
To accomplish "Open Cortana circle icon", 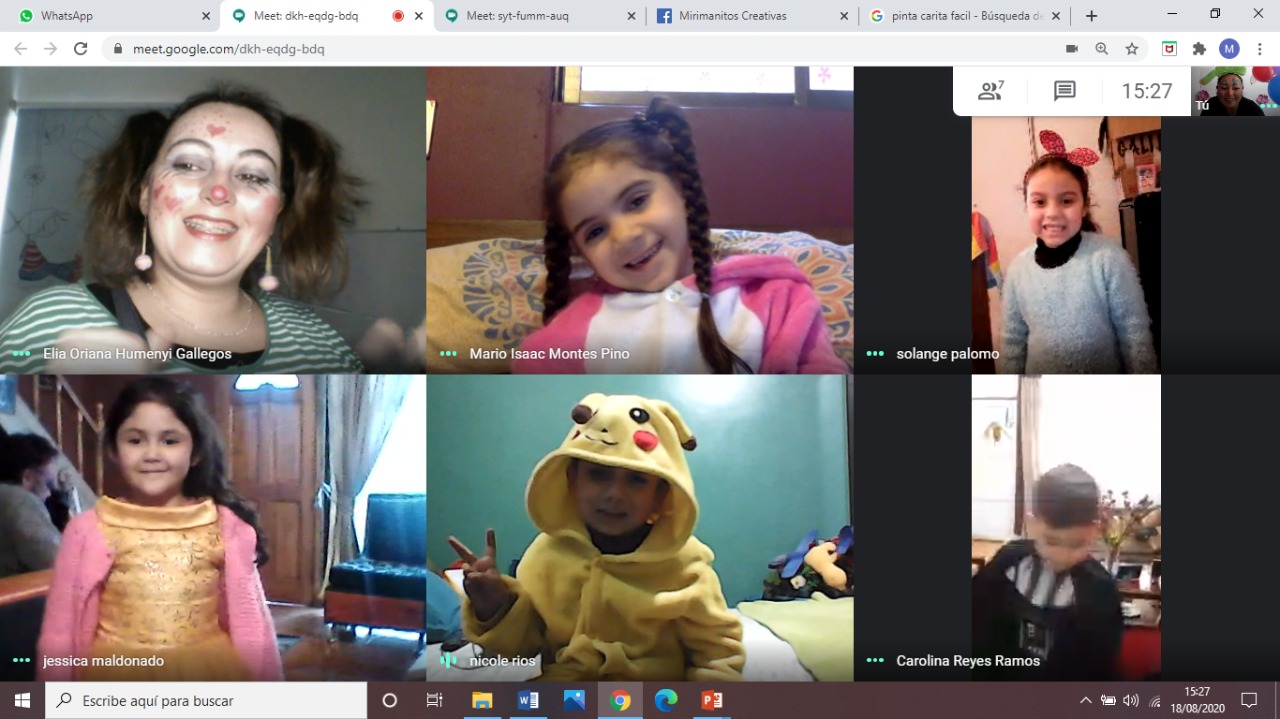I will (x=390, y=700).
